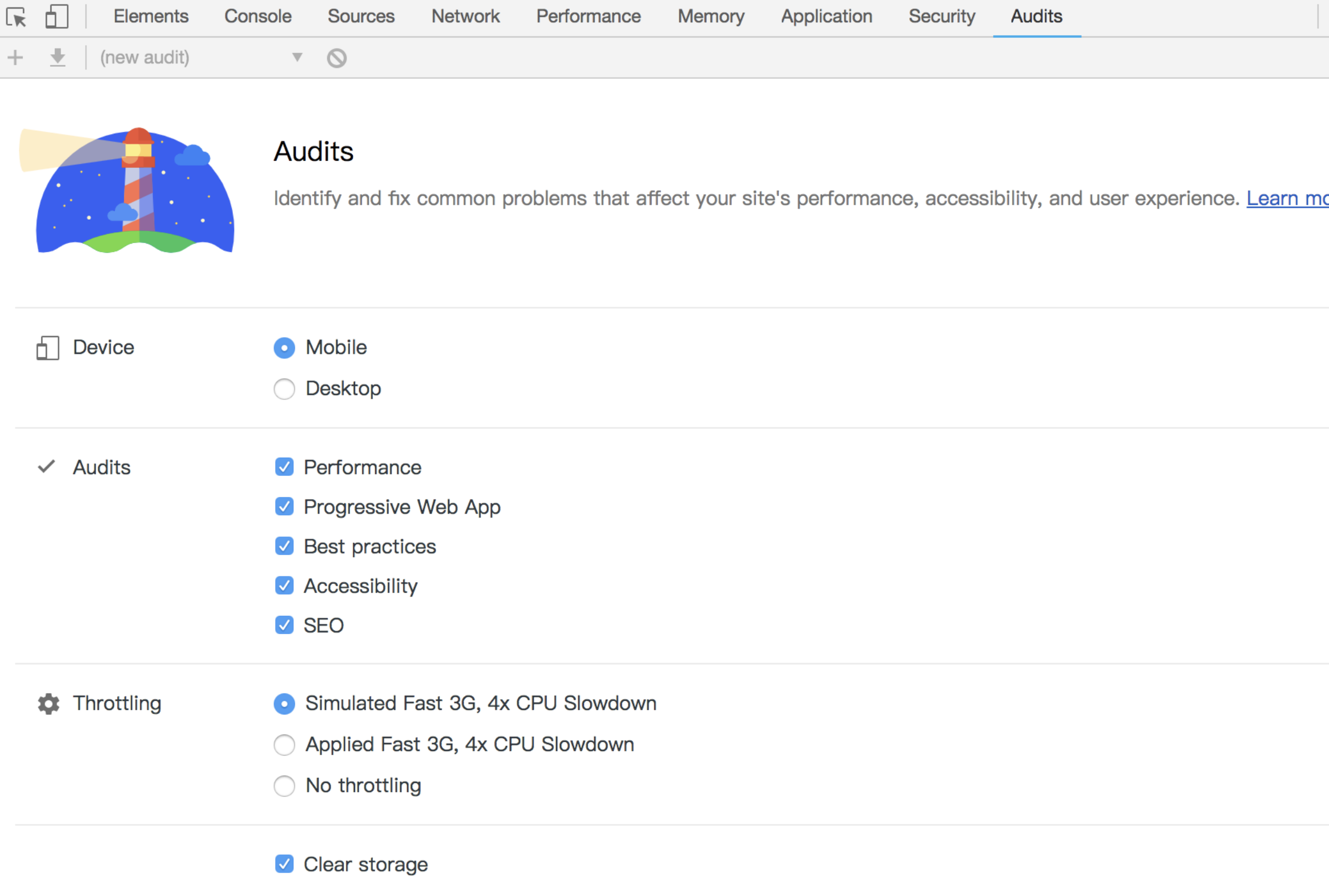Uncheck the Progressive Web App checkbox
The height and width of the screenshot is (896, 1329).
click(x=284, y=507)
